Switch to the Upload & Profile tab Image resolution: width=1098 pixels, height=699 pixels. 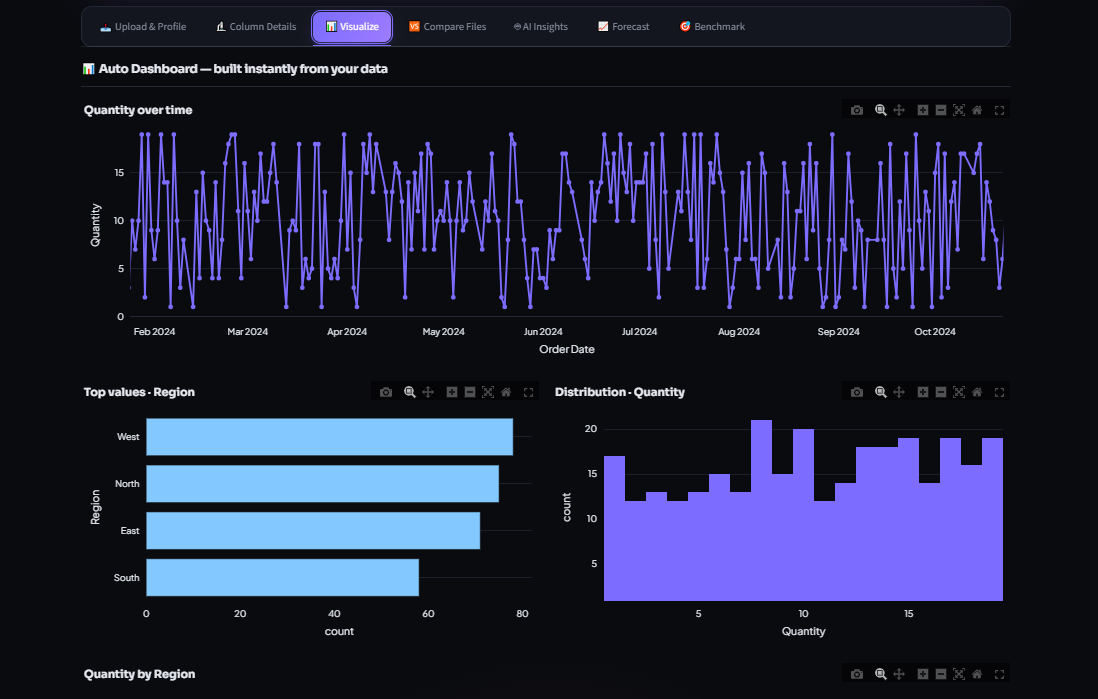(x=143, y=27)
